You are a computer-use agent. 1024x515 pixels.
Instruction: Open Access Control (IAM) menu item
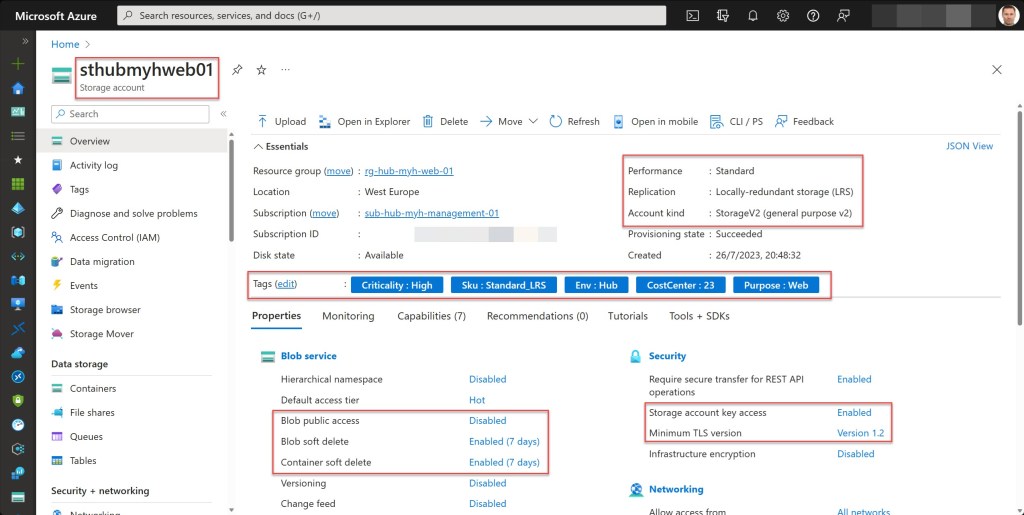(x=116, y=238)
